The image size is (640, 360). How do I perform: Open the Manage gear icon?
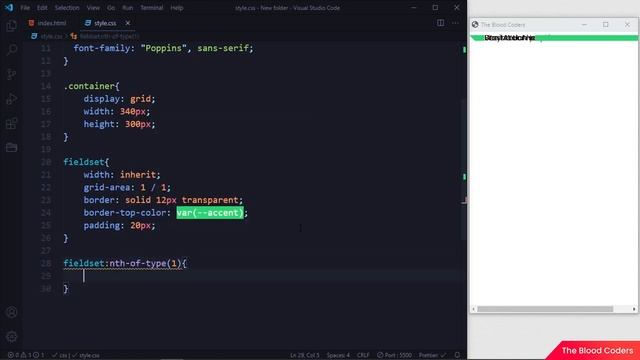tap(11, 337)
